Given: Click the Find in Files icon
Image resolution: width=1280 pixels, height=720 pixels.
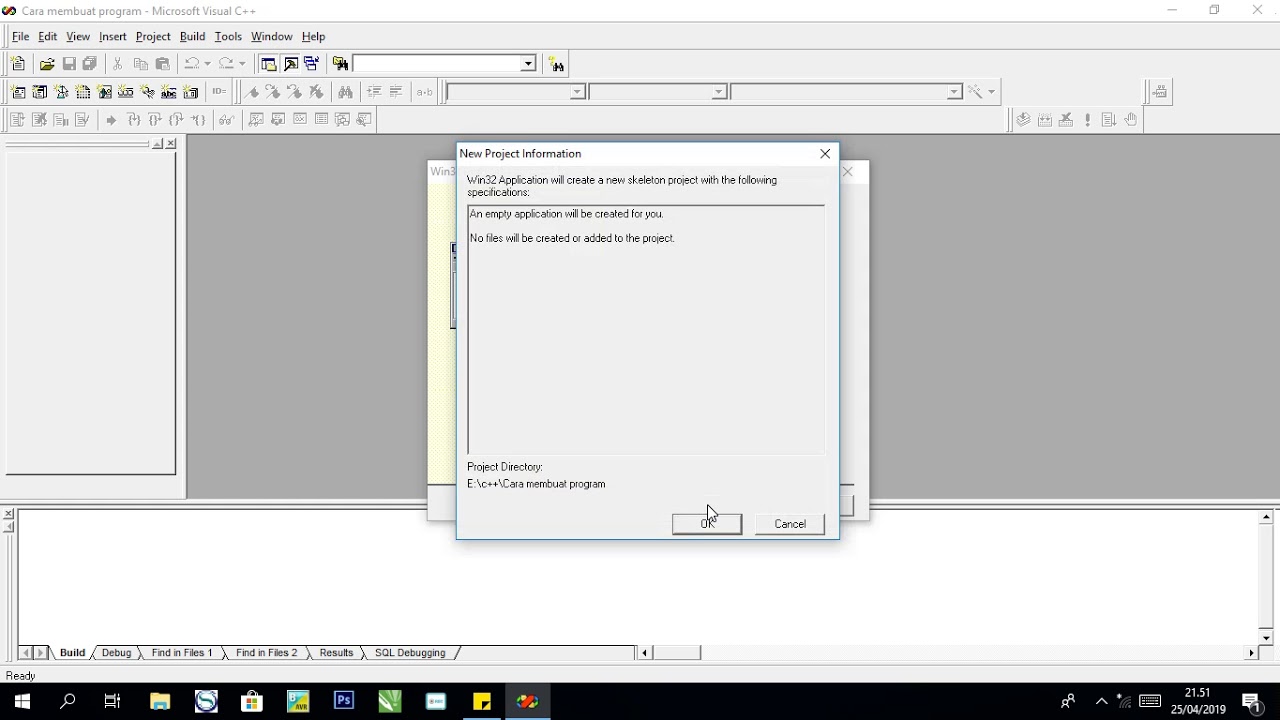Looking at the screenshot, I should [x=341, y=64].
